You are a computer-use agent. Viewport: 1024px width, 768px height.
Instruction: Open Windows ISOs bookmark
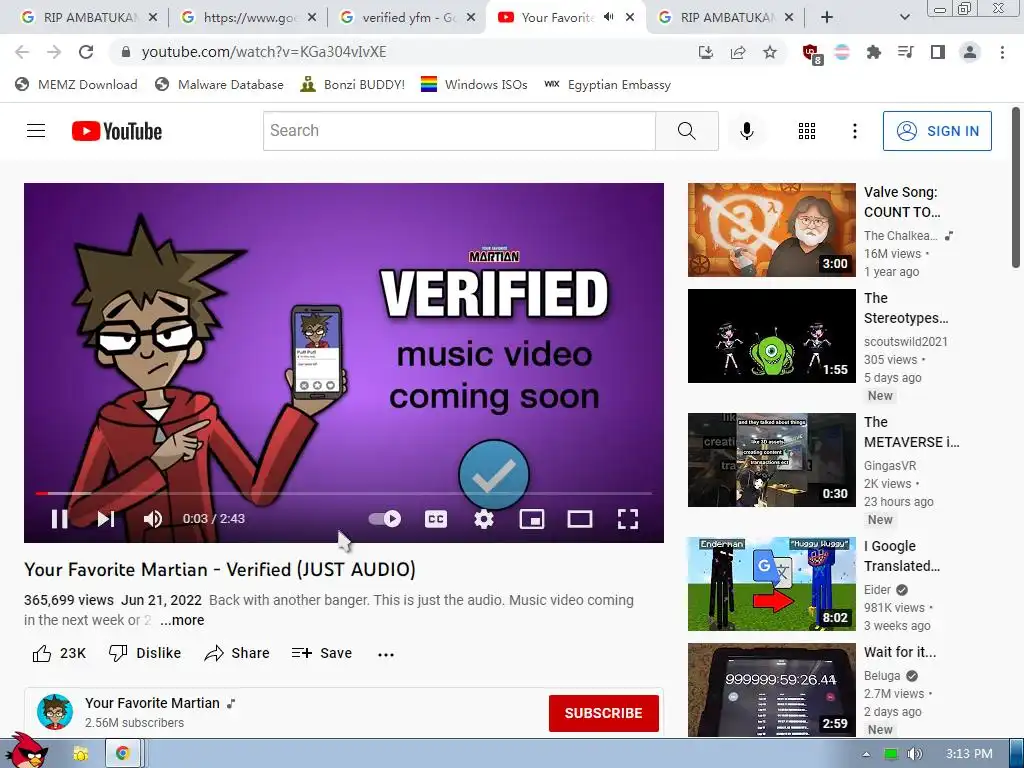pos(474,84)
